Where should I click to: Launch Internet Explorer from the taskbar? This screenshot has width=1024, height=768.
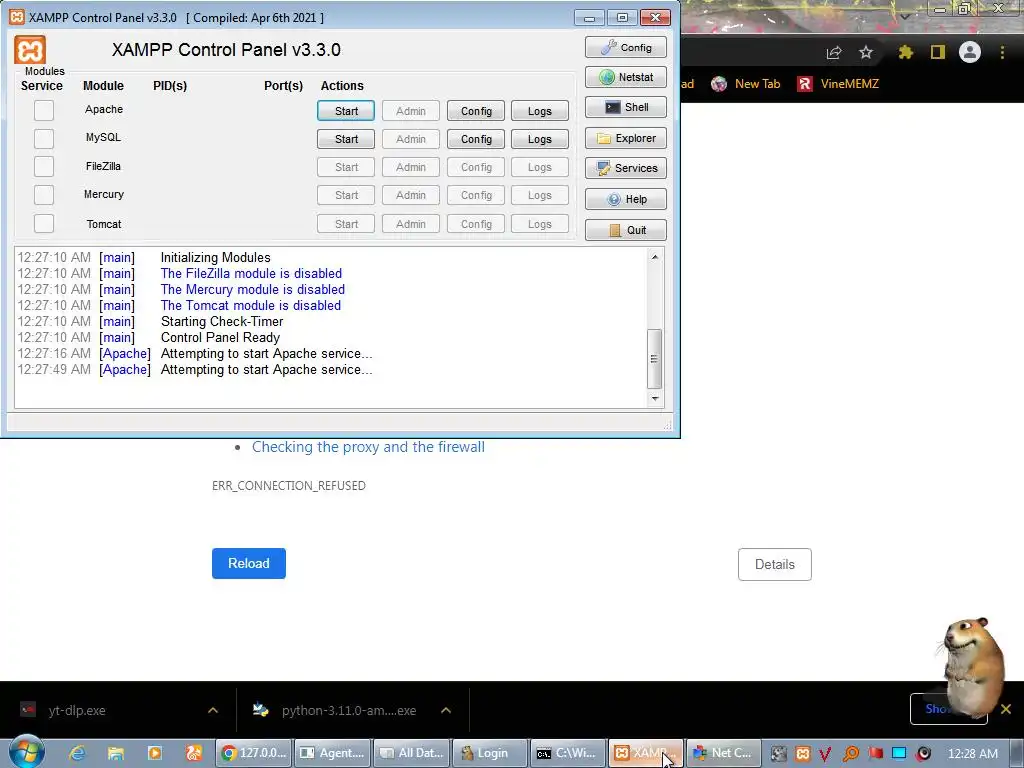[x=78, y=753]
